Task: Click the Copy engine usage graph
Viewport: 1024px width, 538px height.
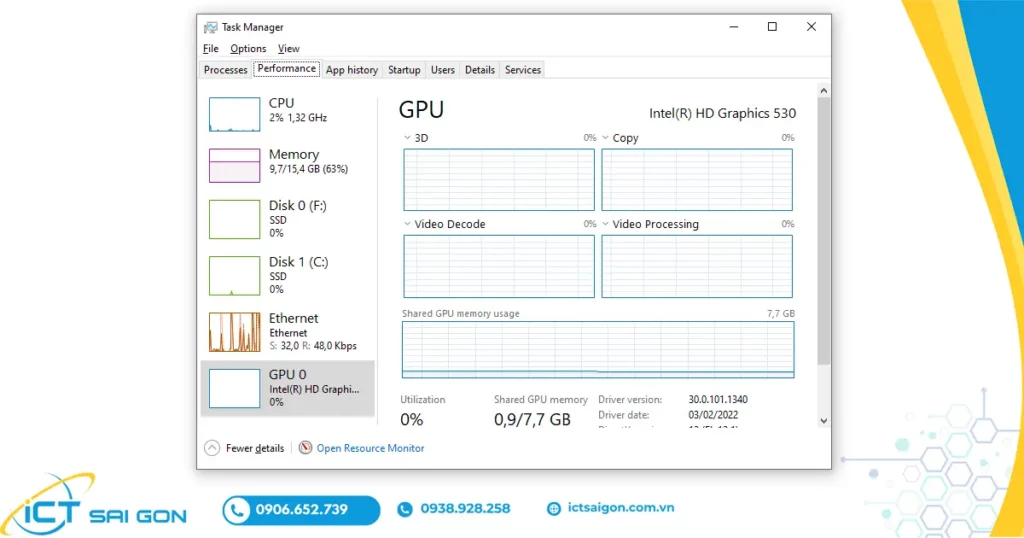Action: click(697, 180)
